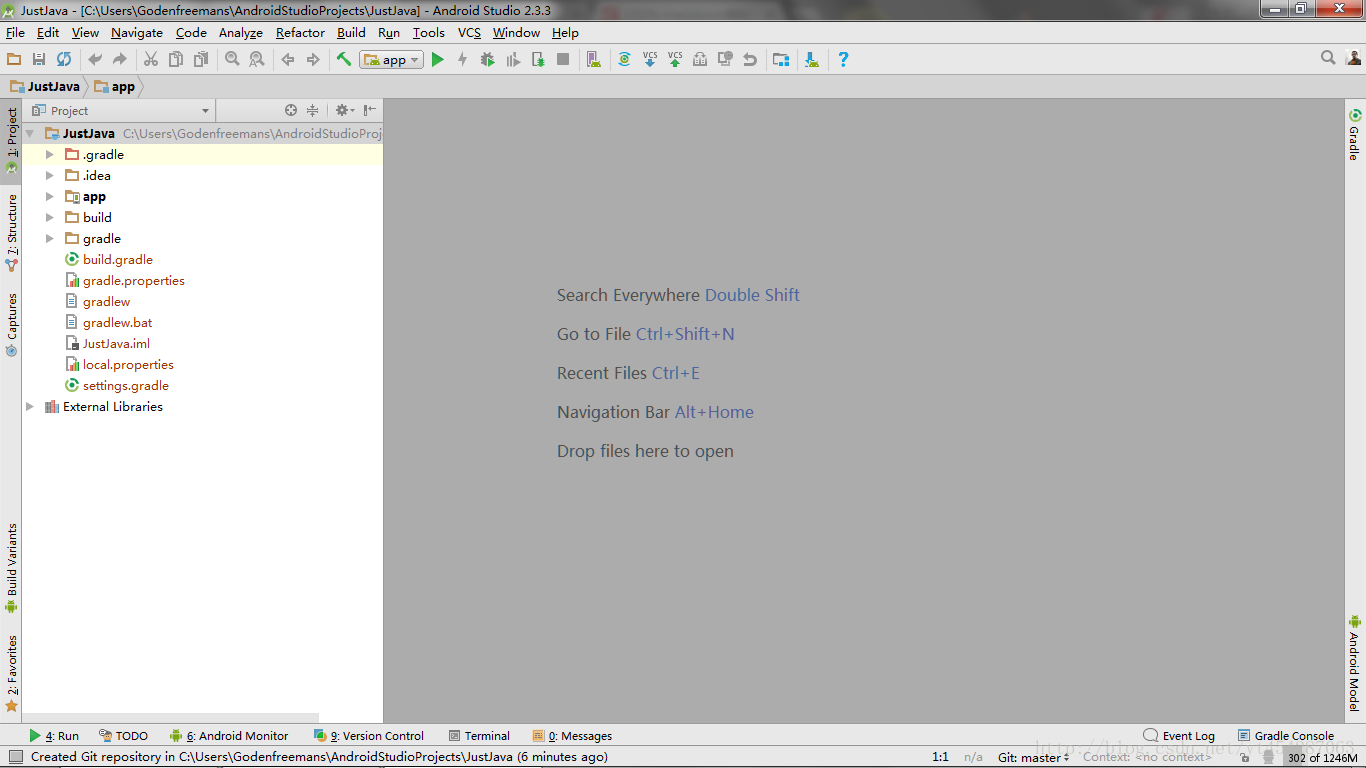This screenshot has height=768, width=1366.
Task: Toggle the Terminal tool window
Action: tap(479, 736)
